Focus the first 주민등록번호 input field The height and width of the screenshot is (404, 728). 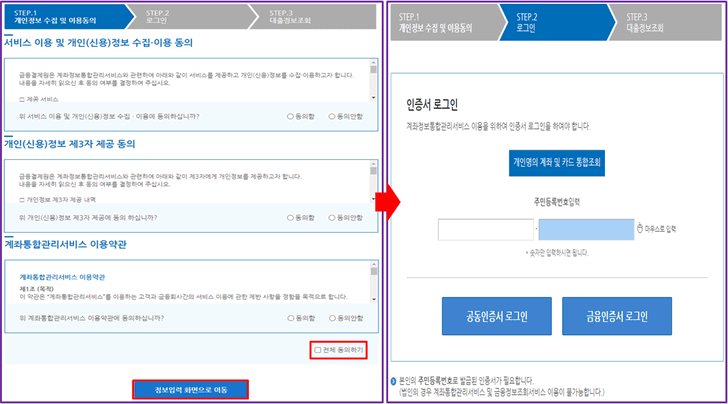pyautogui.click(x=486, y=229)
